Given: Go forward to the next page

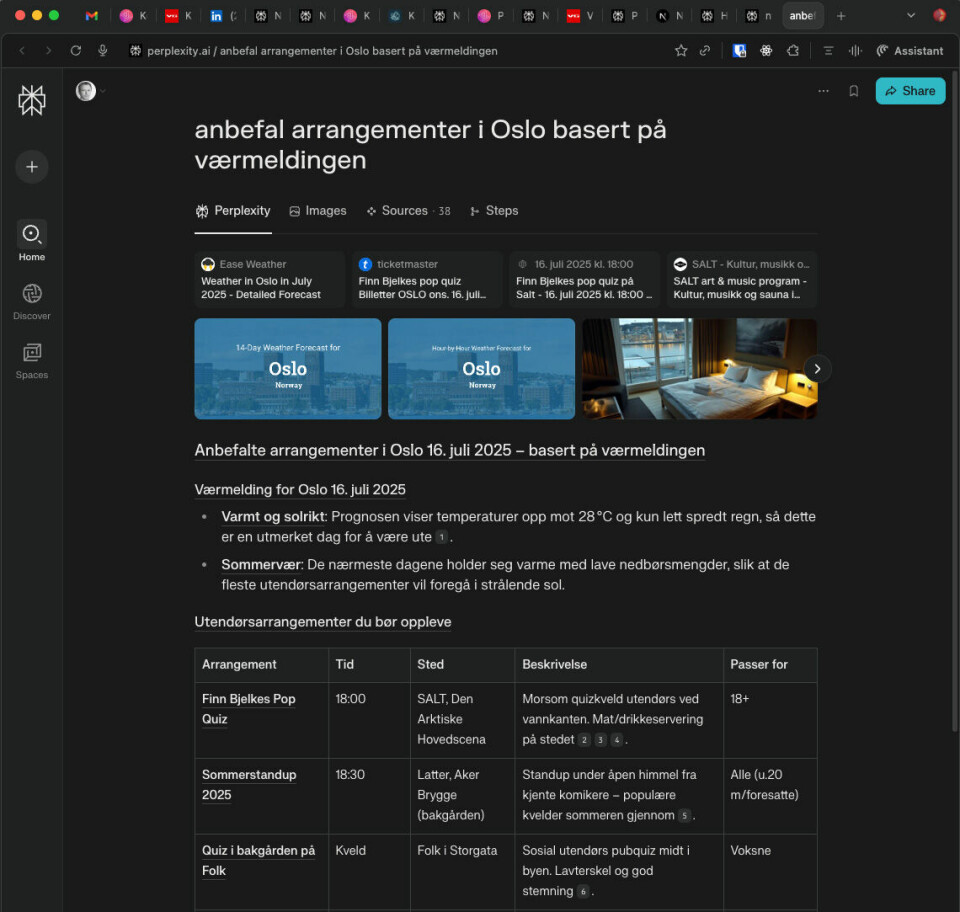Looking at the screenshot, I should click(x=48, y=51).
